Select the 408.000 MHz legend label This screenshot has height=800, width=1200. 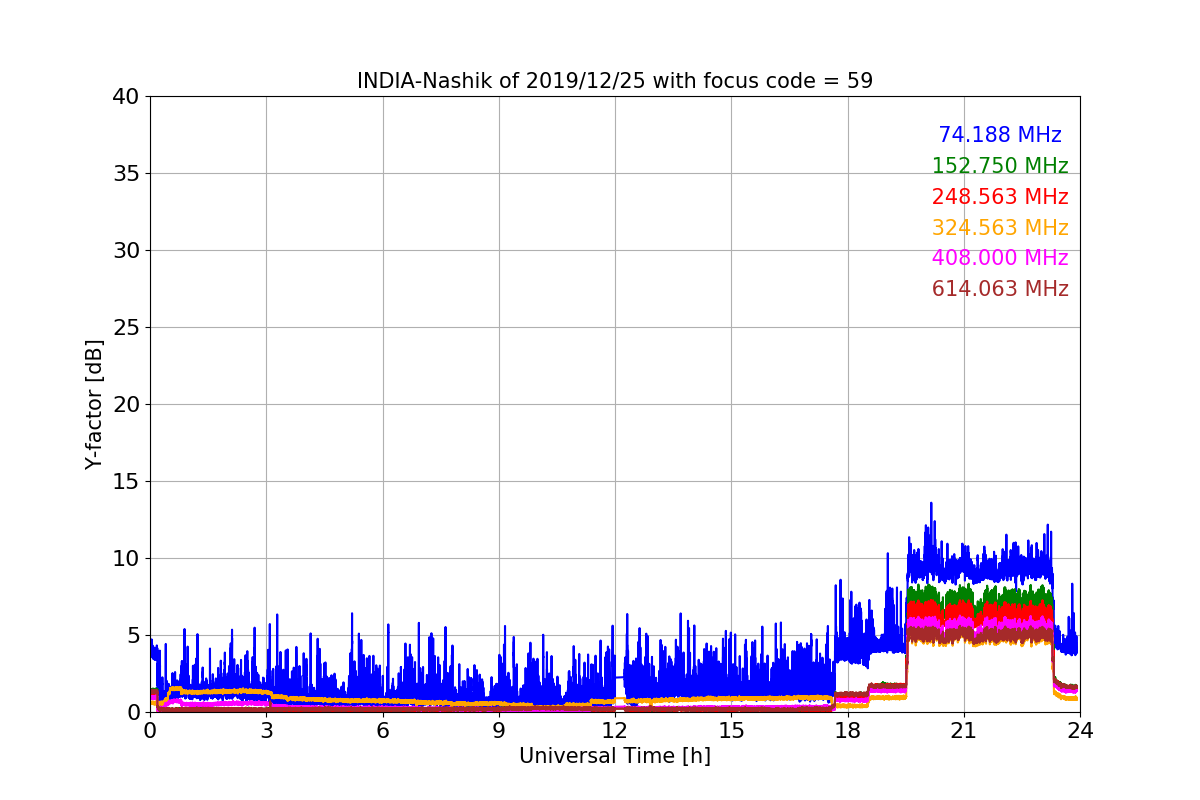pos(1000,258)
